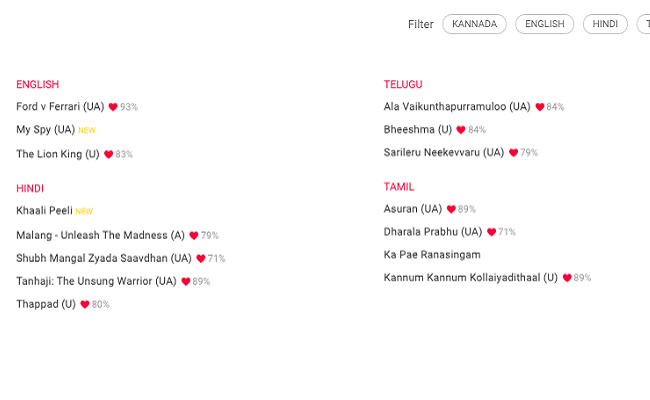Click the heart icon beside Malang - Unleash The Madness
This screenshot has height=400, width=650.
(194, 235)
